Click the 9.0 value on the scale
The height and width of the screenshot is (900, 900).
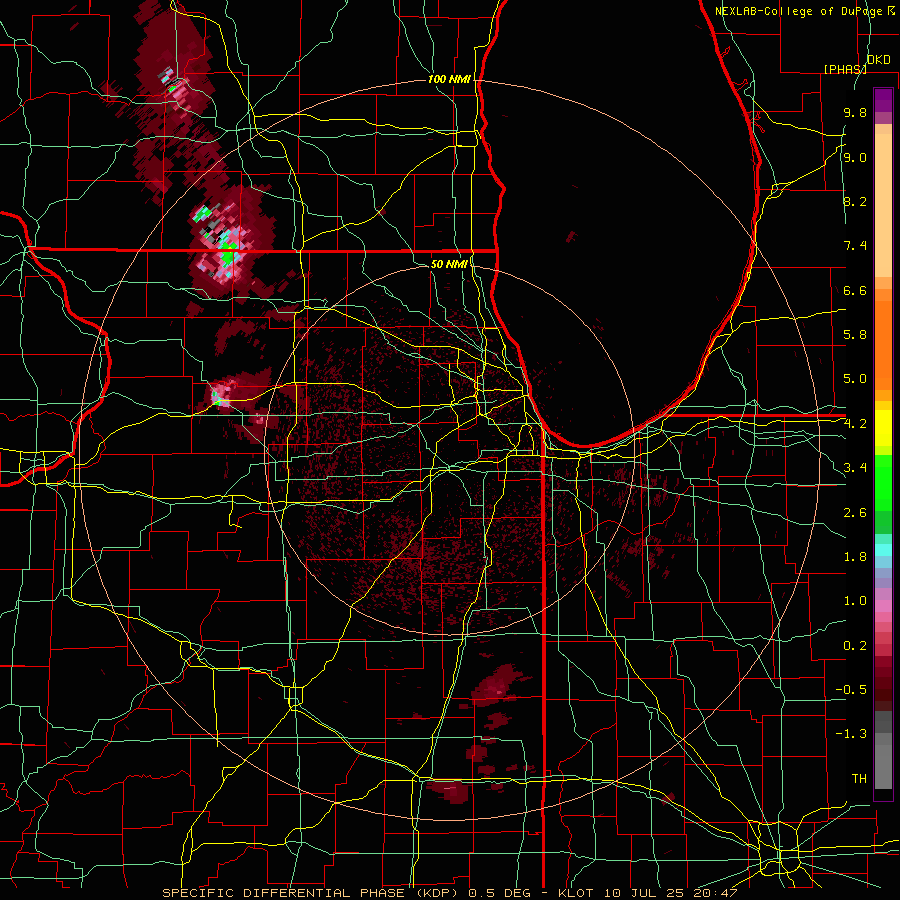(855, 157)
